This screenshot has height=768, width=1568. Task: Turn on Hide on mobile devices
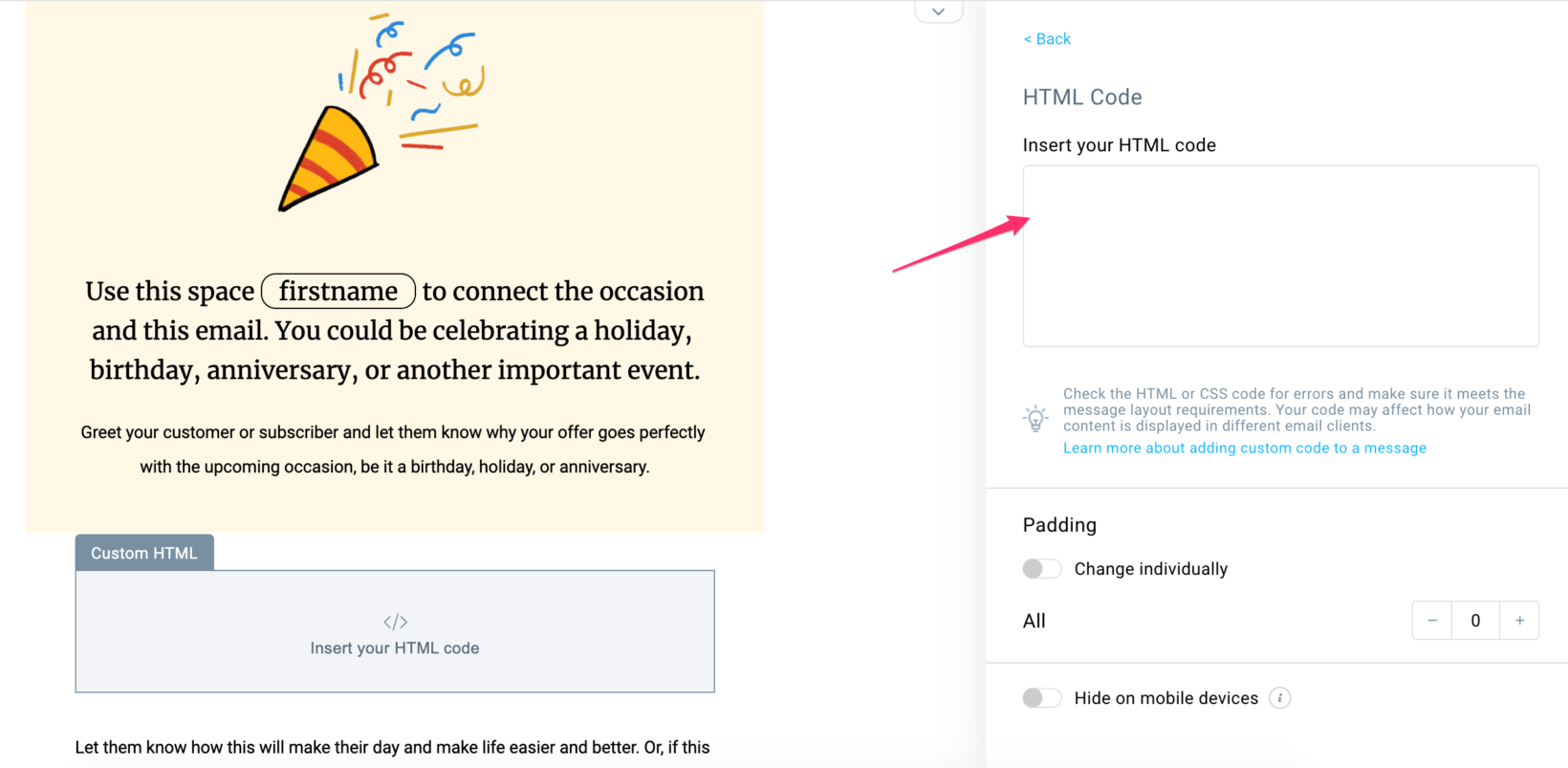click(x=1042, y=698)
